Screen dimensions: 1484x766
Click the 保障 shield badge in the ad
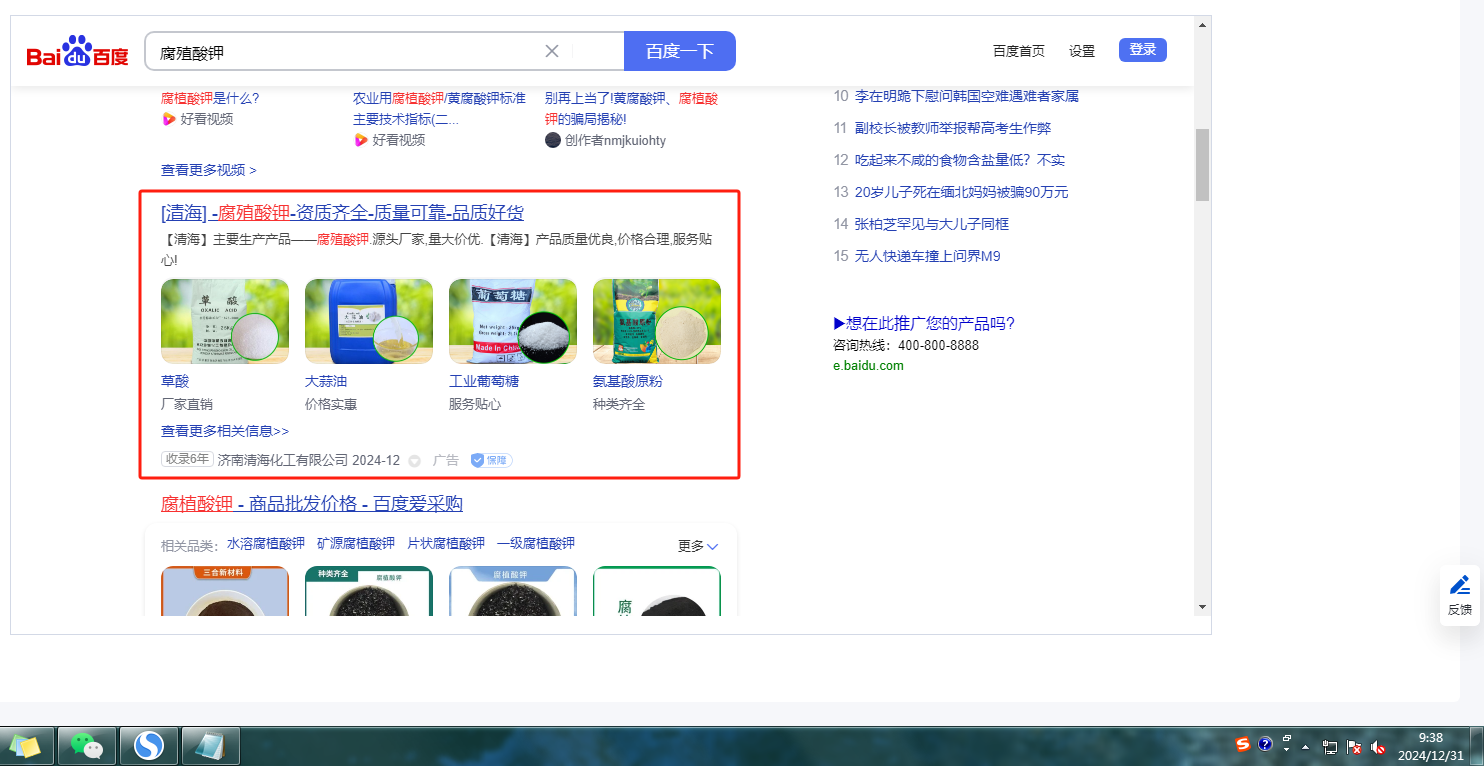point(491,460)
